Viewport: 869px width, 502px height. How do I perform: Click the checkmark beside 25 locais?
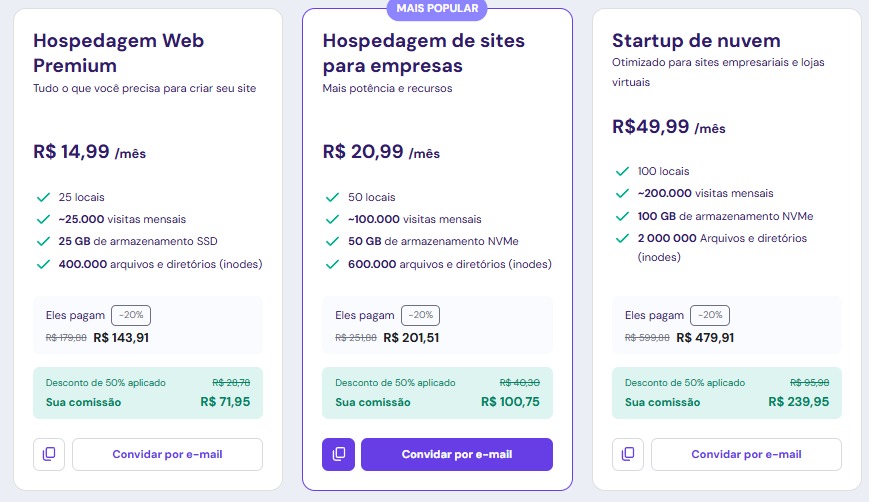point(42,197)
